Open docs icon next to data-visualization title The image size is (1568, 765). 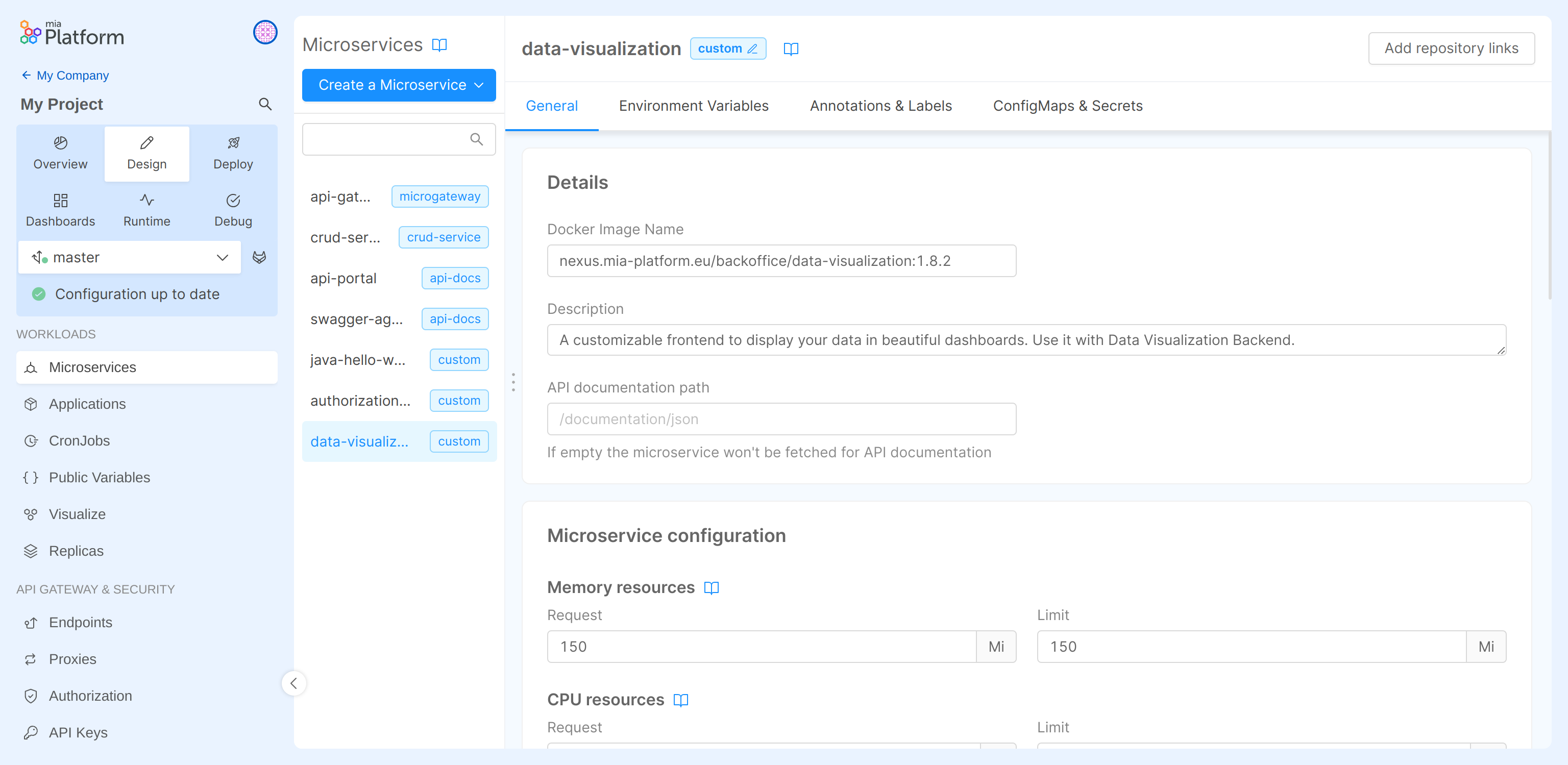[791, 48]
